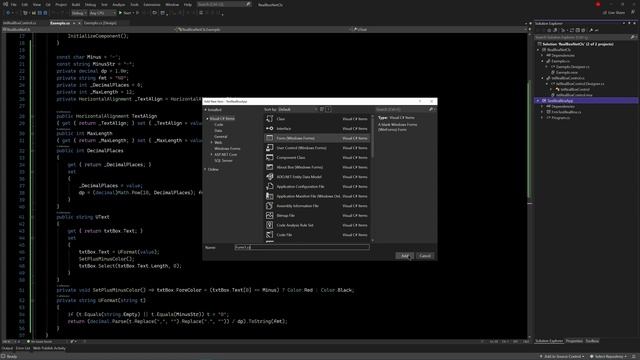The image size is (640, 360).
Task: Click dialog Search templates field
Action: tap(402, 109)
